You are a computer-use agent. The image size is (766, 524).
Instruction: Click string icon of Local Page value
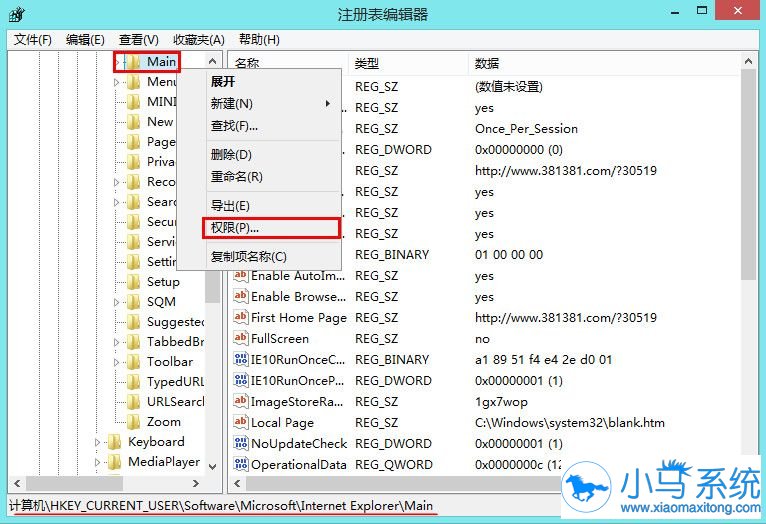coord(240,423)
